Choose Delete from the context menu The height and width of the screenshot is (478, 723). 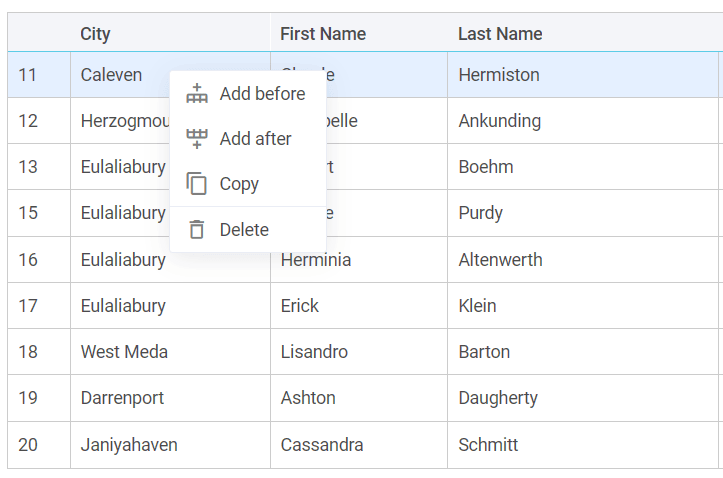244,229
